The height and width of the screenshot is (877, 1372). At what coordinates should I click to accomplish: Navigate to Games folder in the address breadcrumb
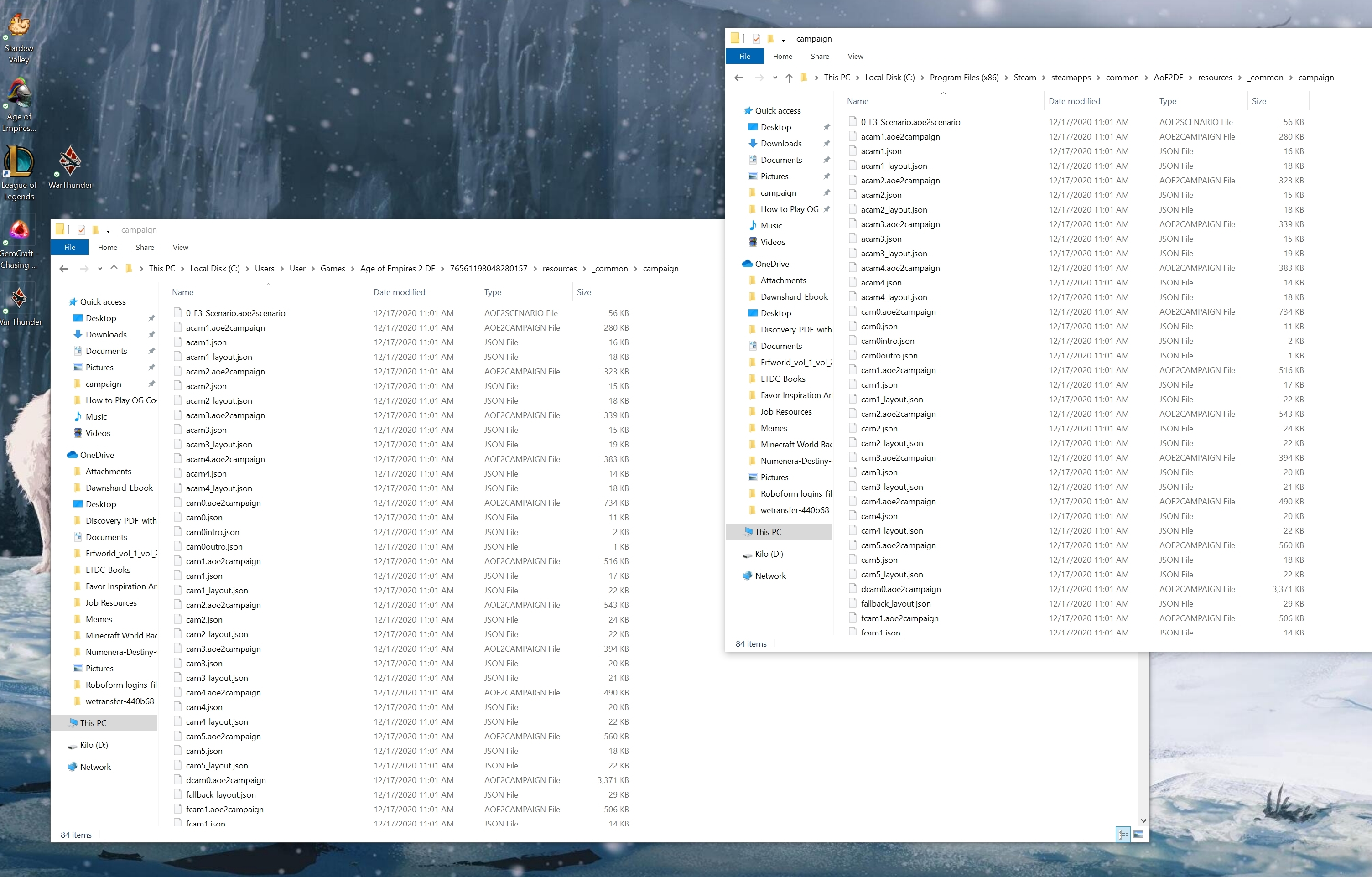point(332,269)
